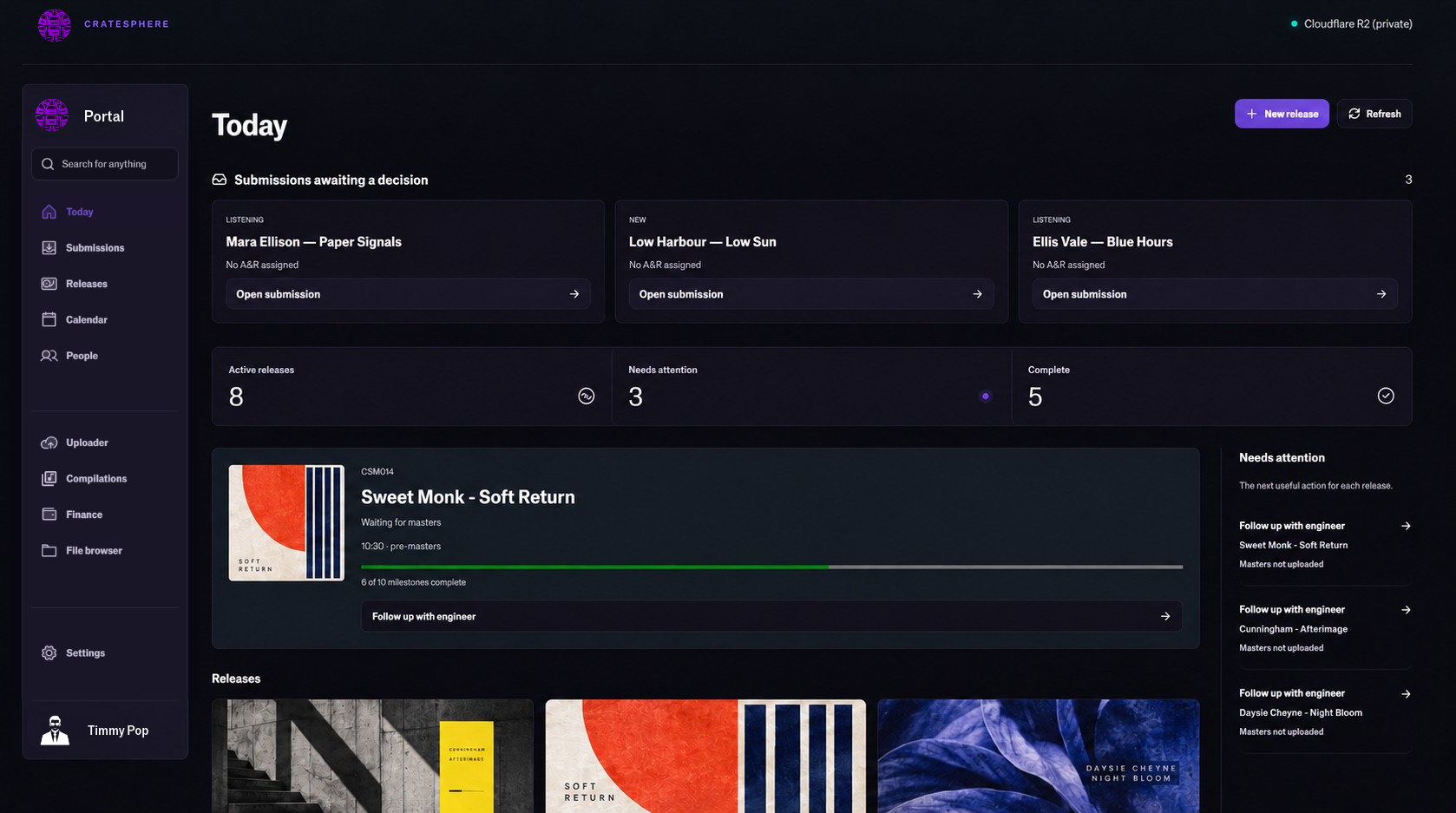Open File browser folder icon

click(49, 551)
